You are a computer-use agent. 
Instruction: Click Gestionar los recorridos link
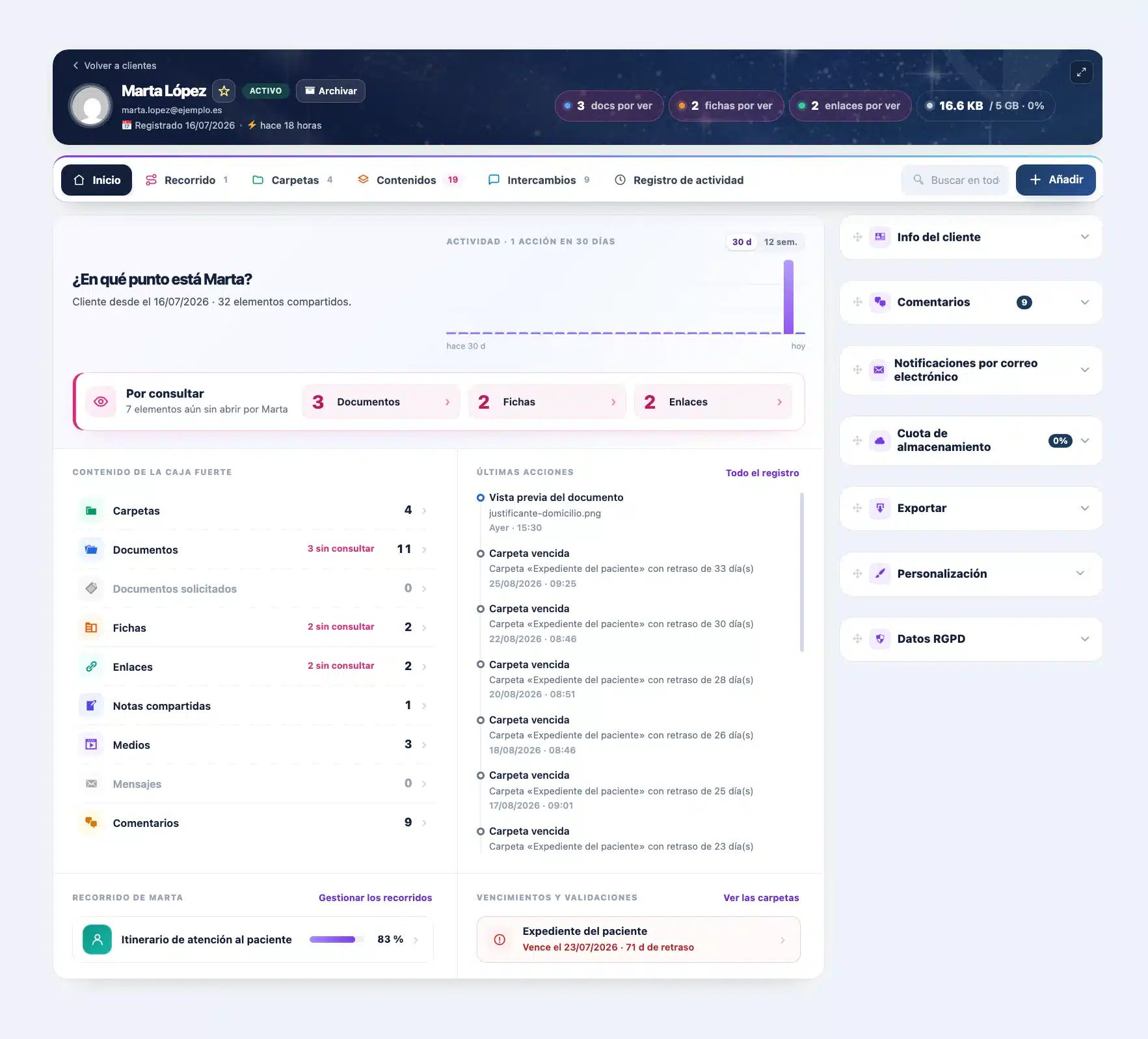(375, 898)
